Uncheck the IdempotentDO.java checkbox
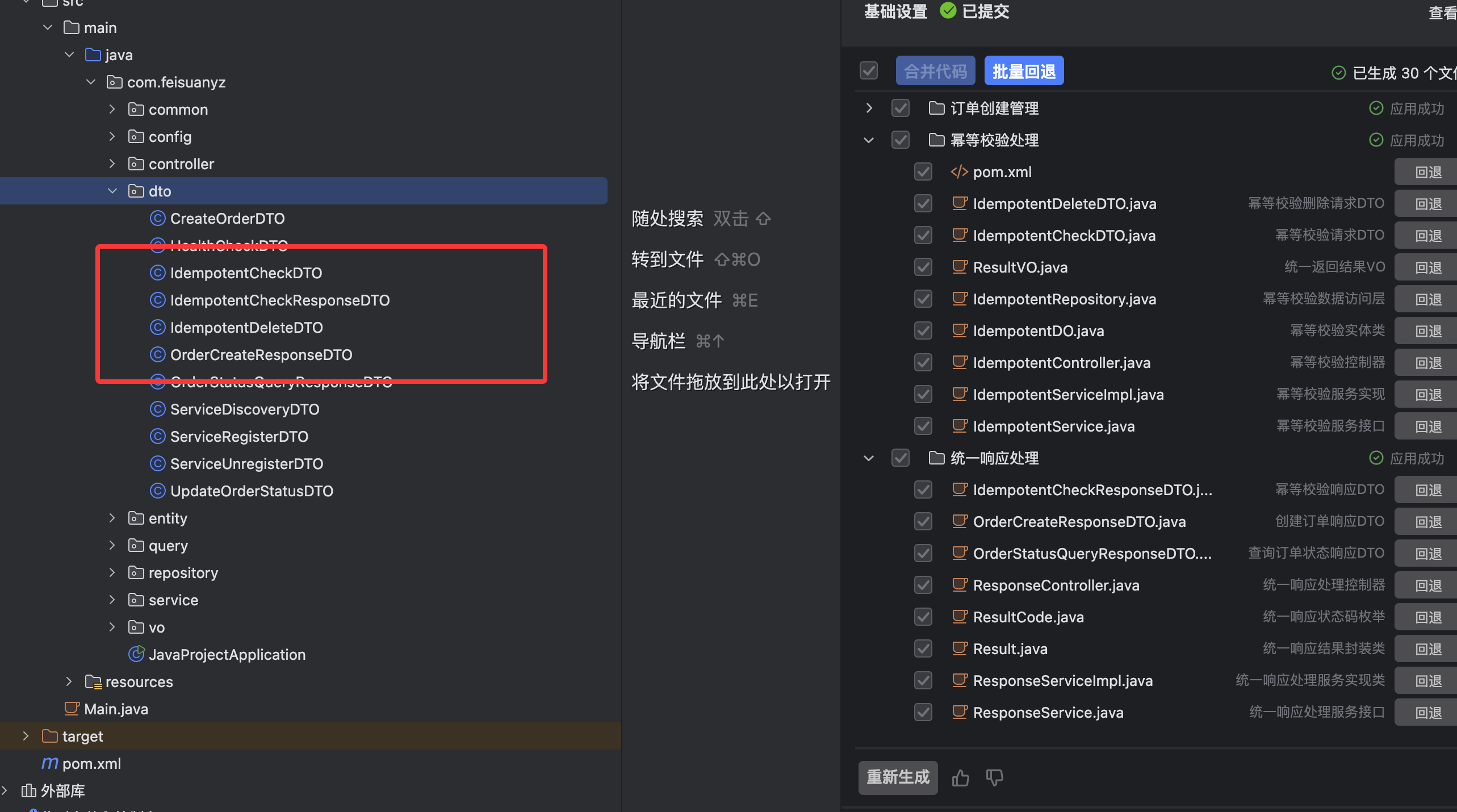 923,331
